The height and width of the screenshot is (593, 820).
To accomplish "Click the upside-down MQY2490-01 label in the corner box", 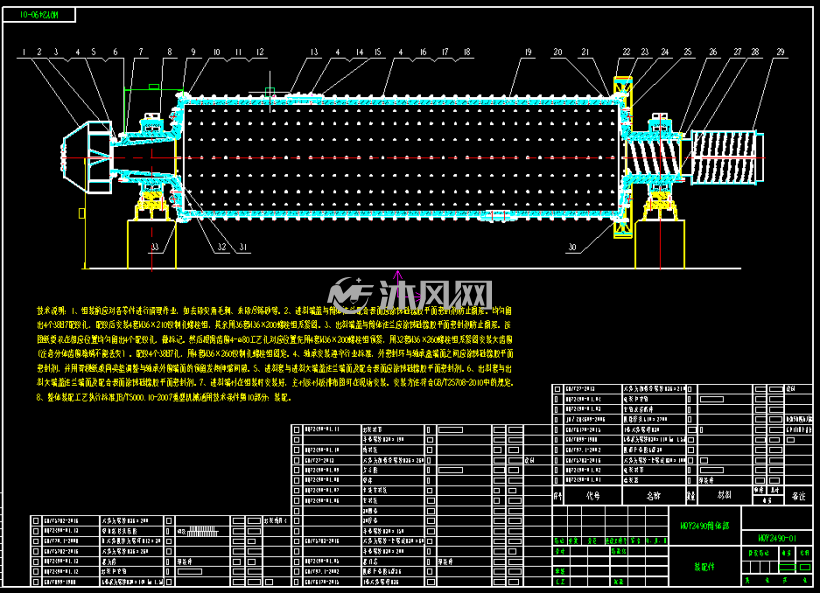I will point(39,15).
